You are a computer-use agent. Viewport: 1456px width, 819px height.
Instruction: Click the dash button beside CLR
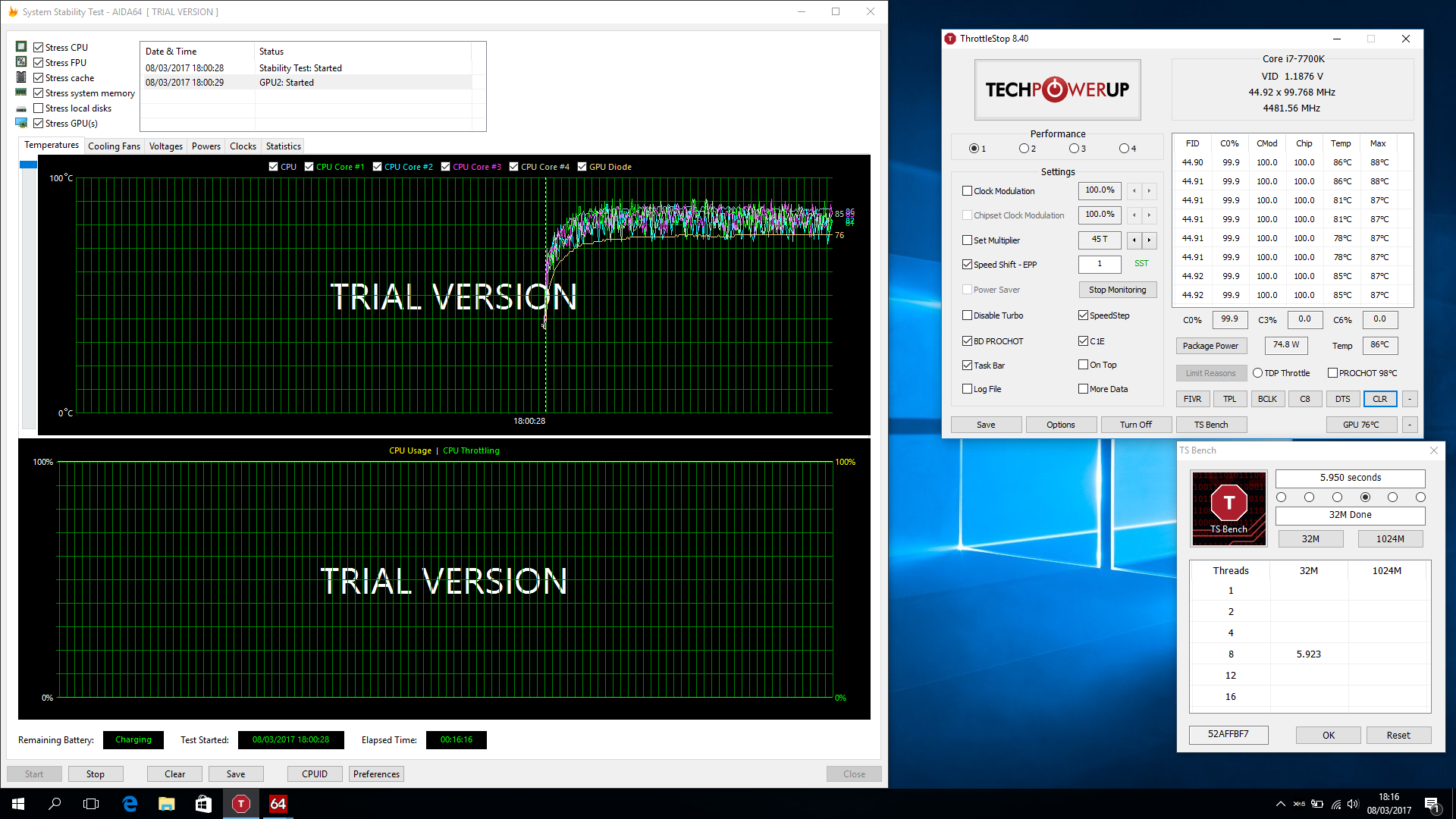pyautogui.click(x=1410, y=399)
